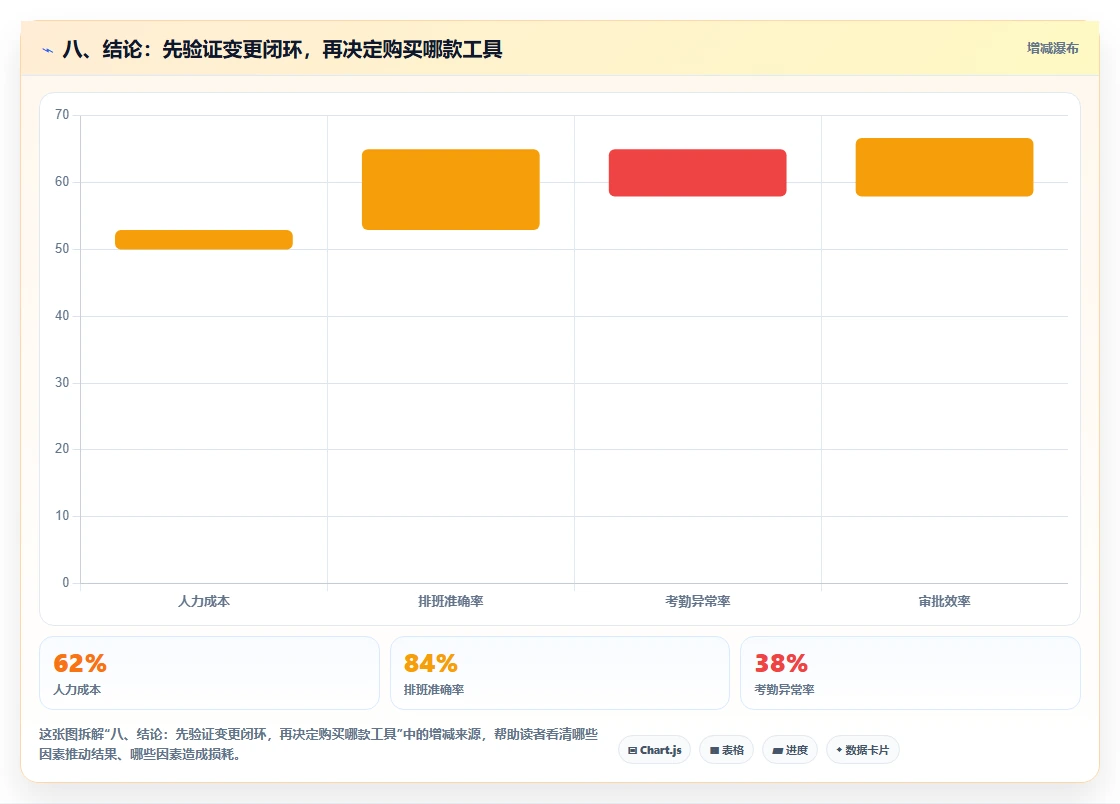The height and width of the screenshot is (804, 1120).
Task: Select the 审批效率 orange waterfall bar
Action: tap(944, 167)
